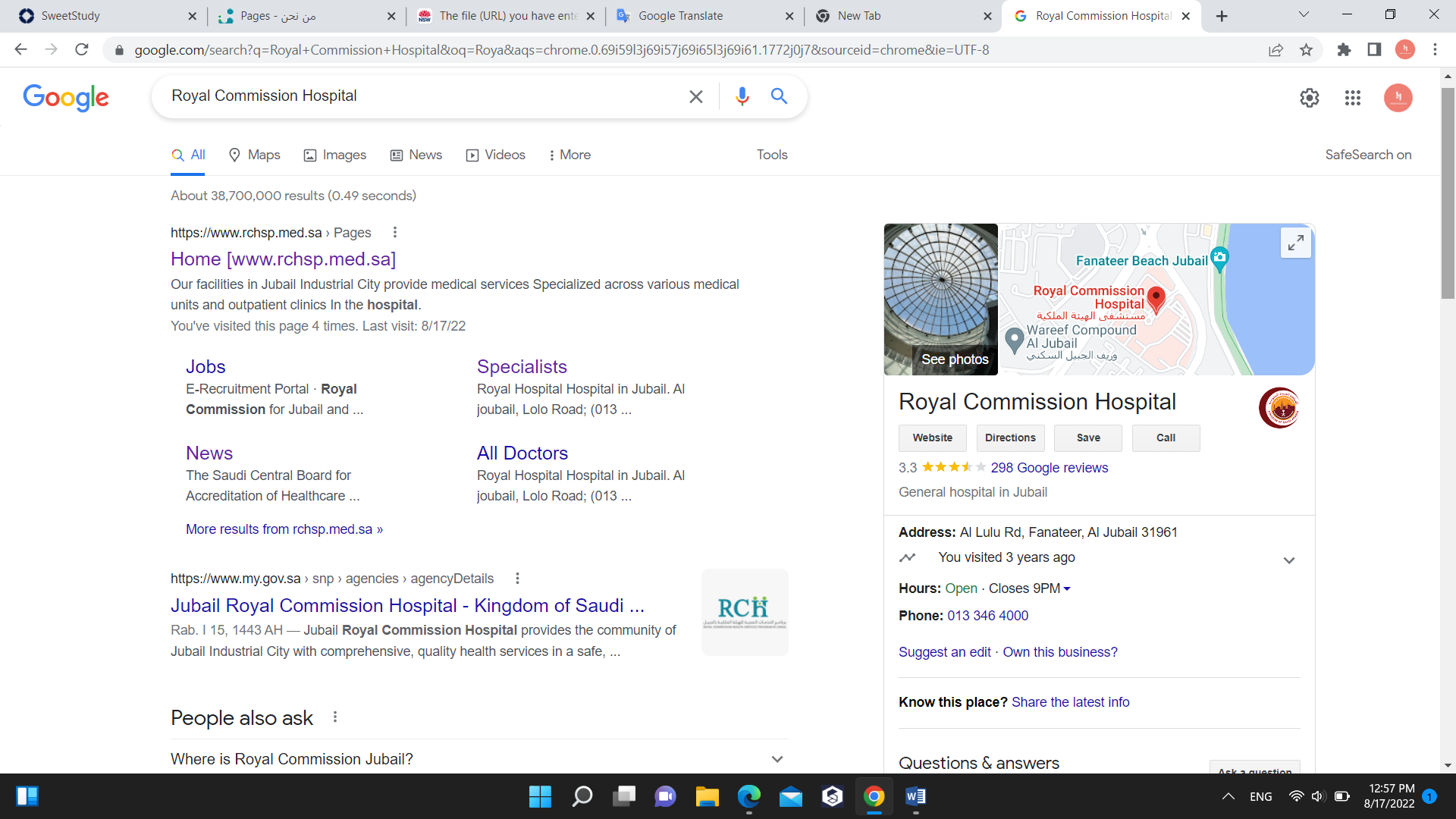
Task: Click the browser address bar
Action: pyautogui.click(x=682, y=50)
